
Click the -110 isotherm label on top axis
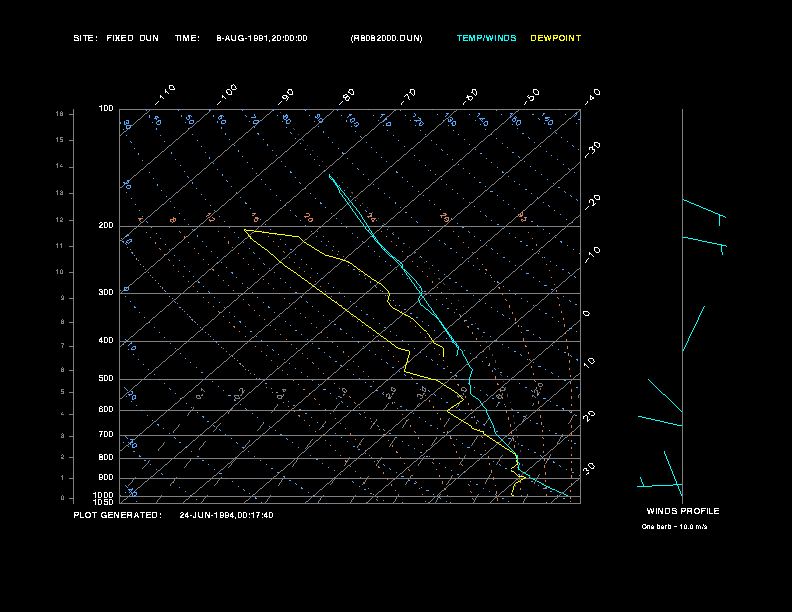pos(165,95)
